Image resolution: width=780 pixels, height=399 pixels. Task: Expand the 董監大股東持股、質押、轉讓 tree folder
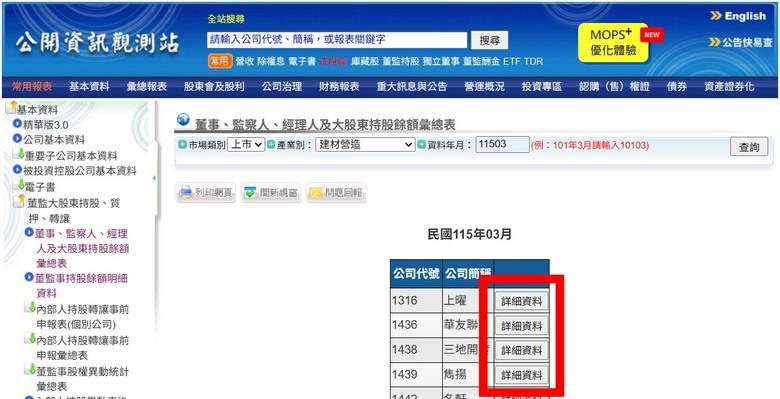[19, 201]
